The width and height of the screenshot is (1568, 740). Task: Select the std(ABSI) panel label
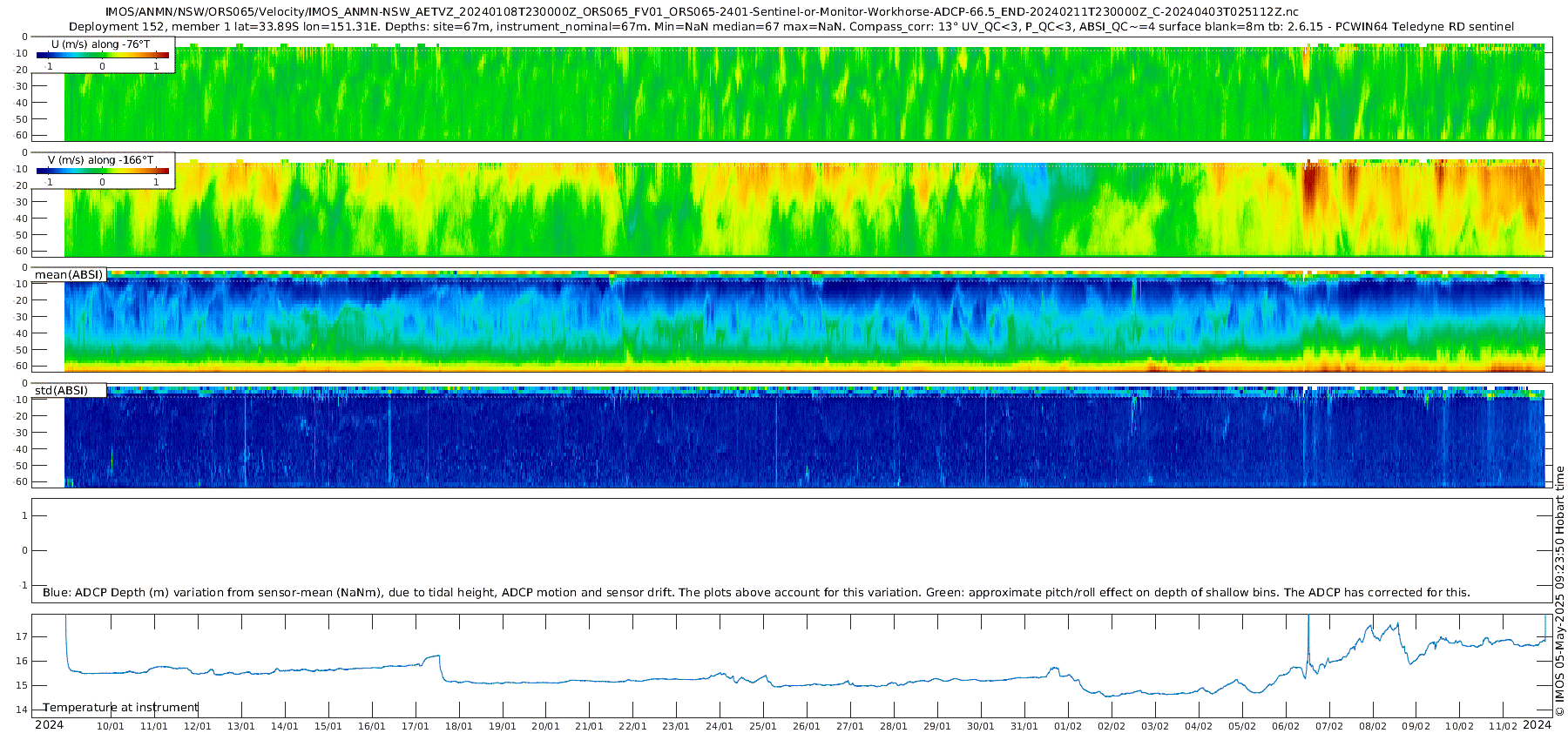[61, 391]
